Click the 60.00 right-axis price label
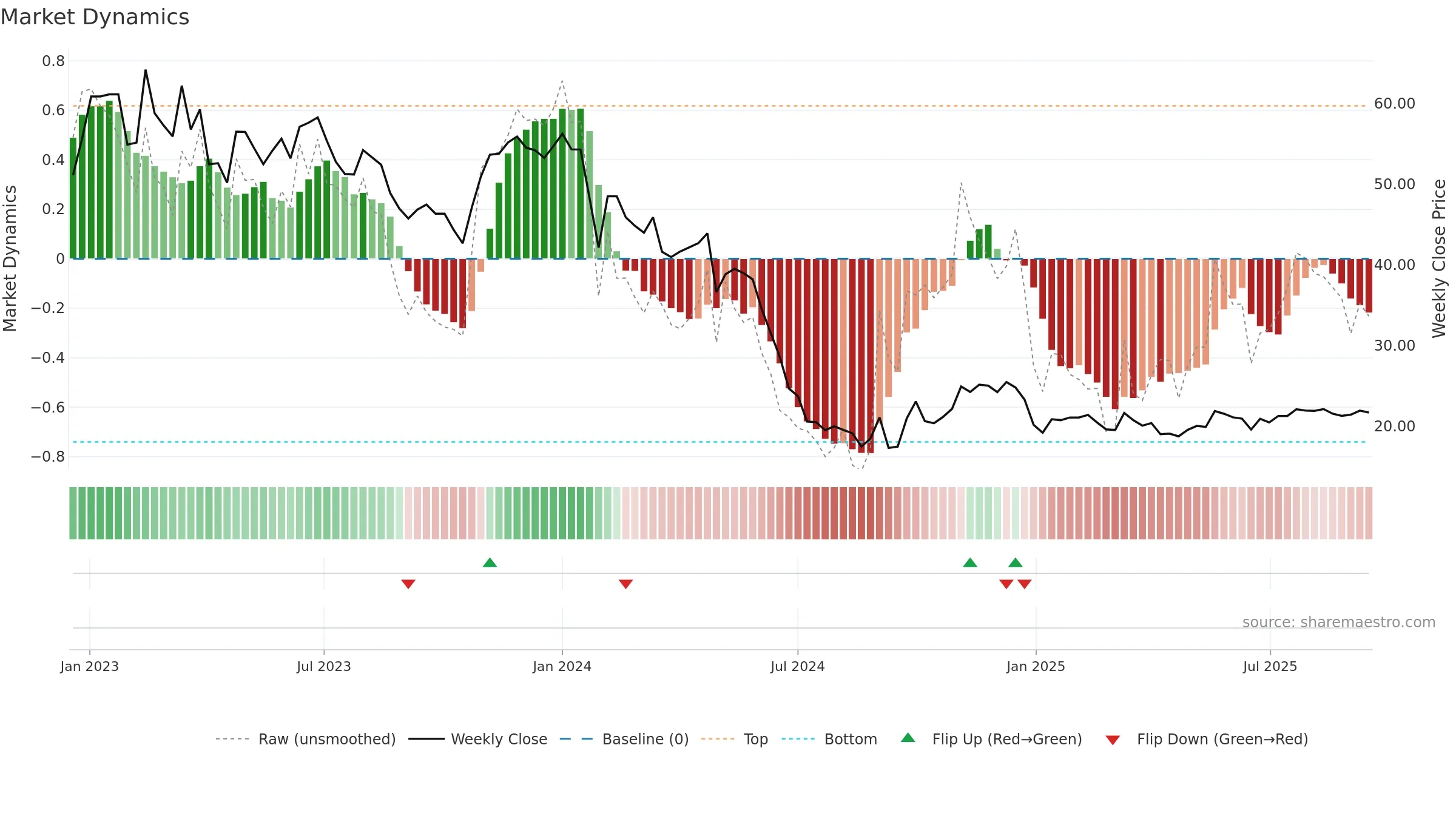 click(1395, 104)
